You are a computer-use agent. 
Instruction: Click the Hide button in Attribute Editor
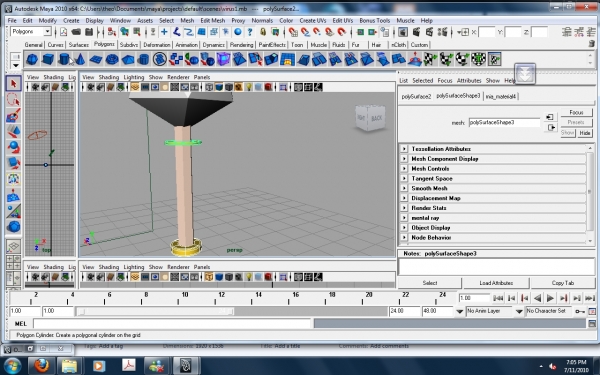point(585,133)
